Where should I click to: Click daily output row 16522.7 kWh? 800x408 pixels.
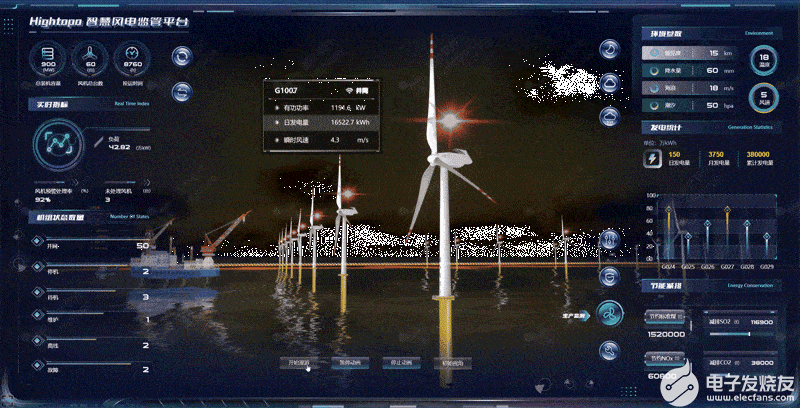(x=321, y=123)
